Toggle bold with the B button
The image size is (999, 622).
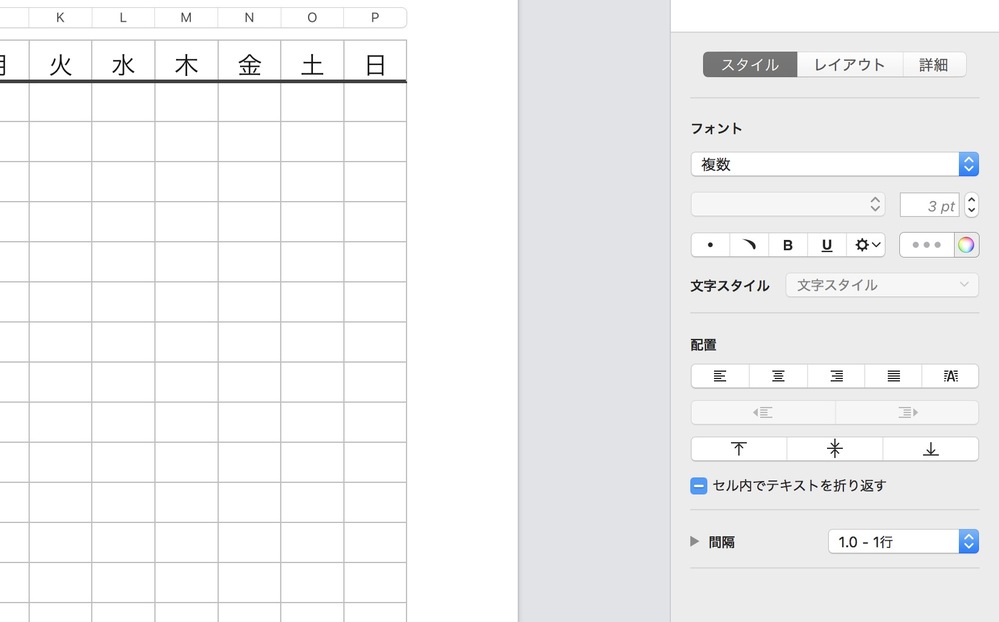(x=787, y=245)
